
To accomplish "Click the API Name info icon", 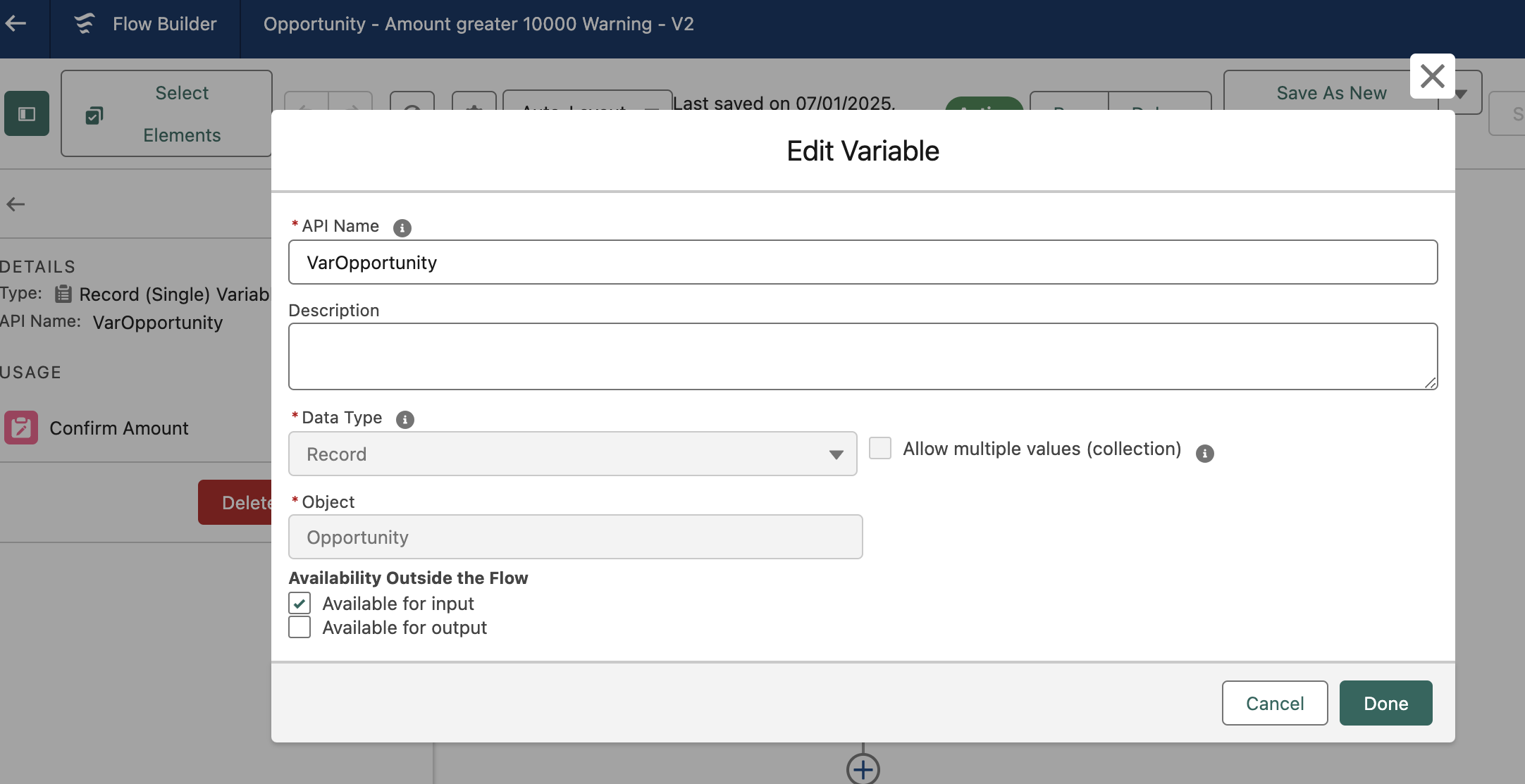I will [x=402, y=228].
